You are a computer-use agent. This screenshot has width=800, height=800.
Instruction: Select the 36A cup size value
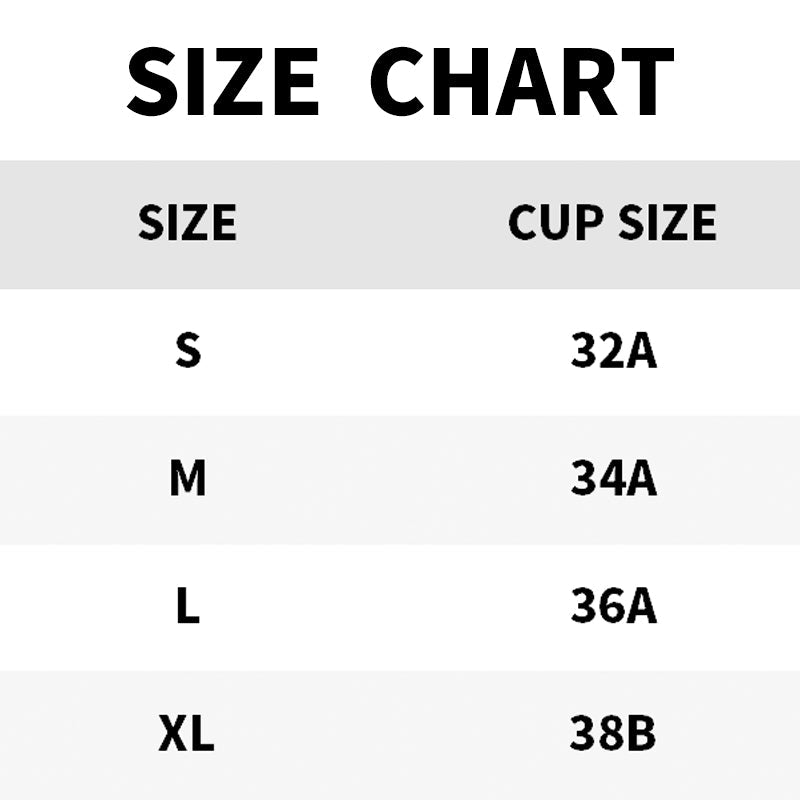(613, 607)
